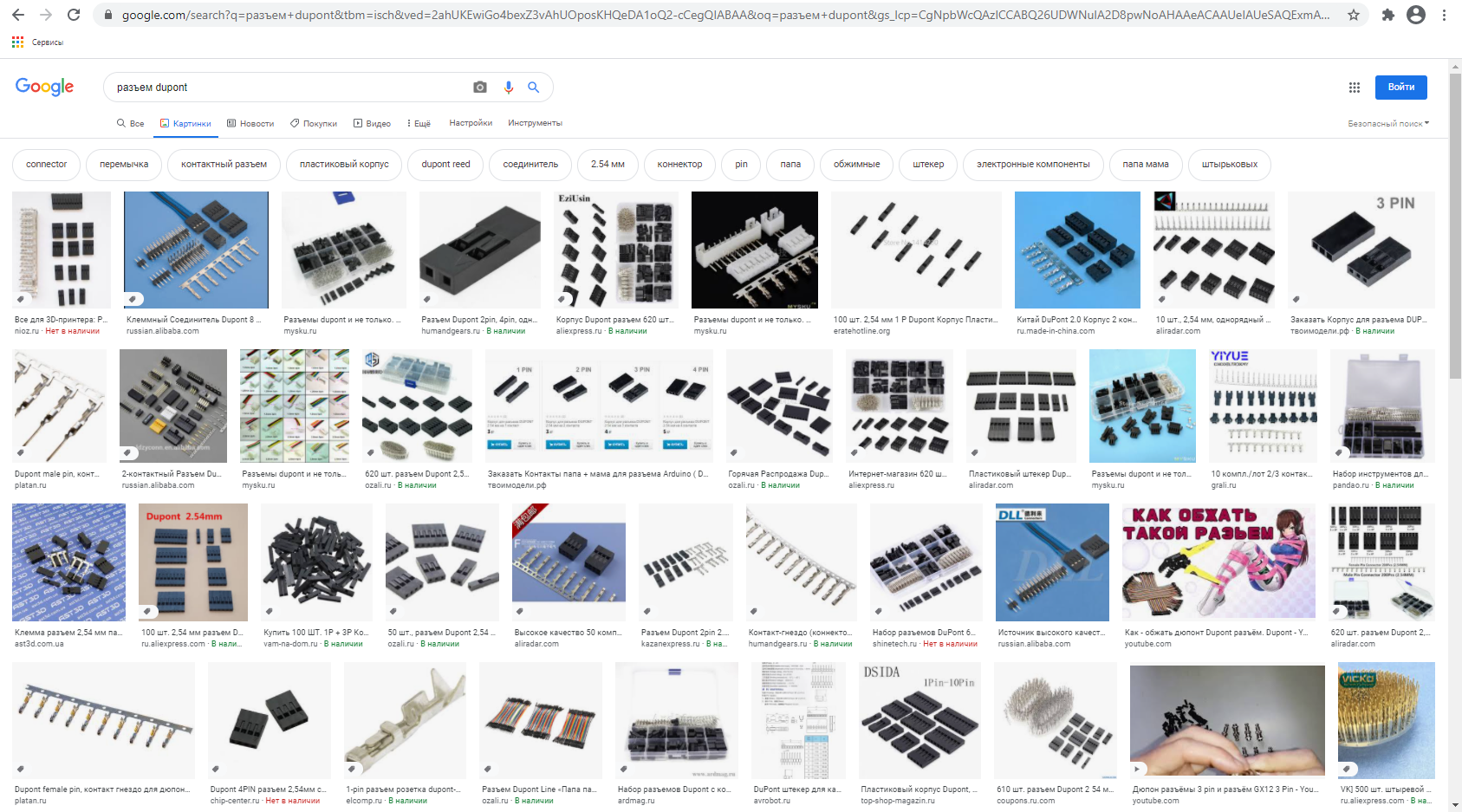Open the browser extensions puzzle icon
Screen dimensions: 1462x812
(x=1387, y=15)
